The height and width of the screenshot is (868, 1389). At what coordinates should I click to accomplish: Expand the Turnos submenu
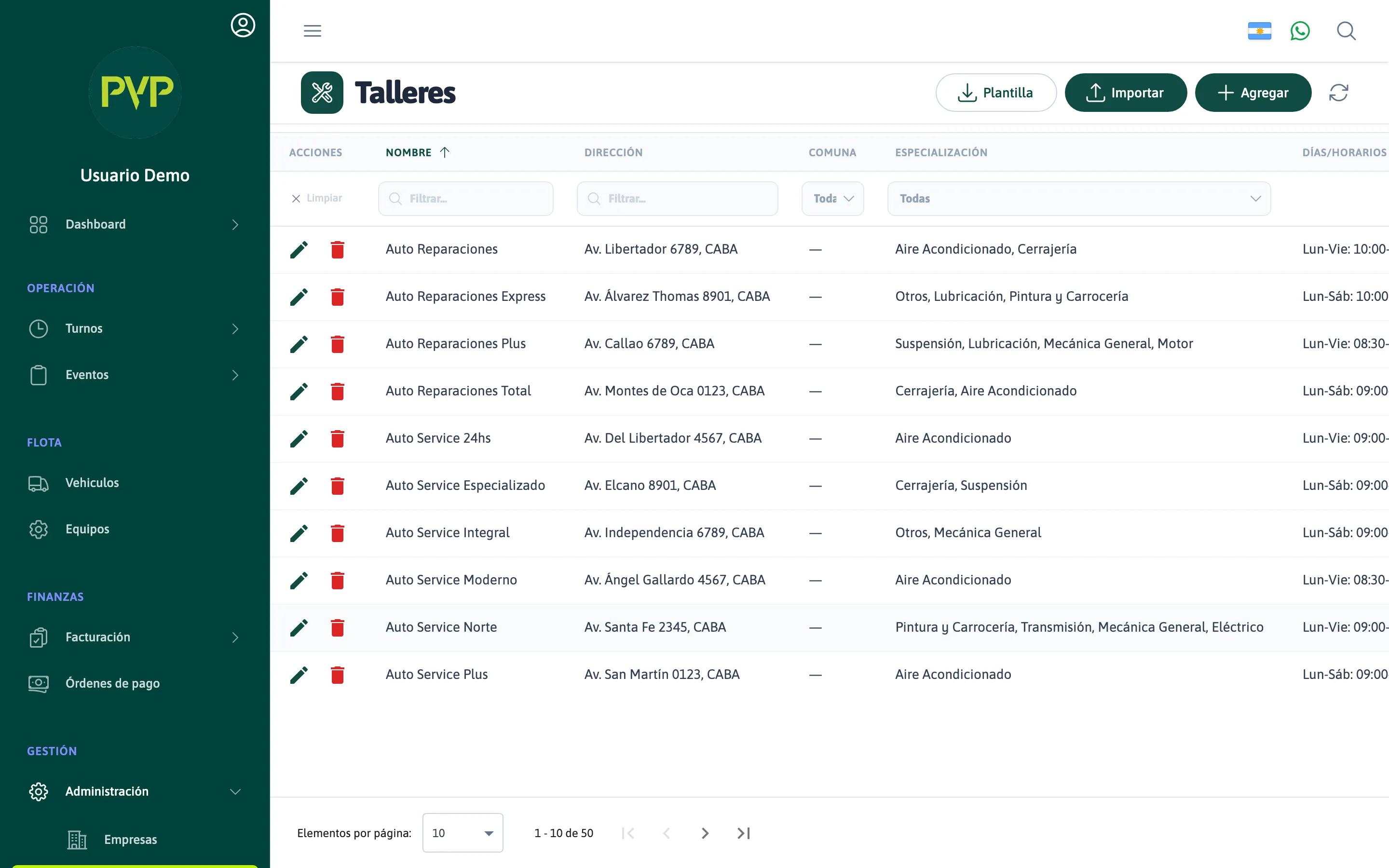click(x=135, y=328)
